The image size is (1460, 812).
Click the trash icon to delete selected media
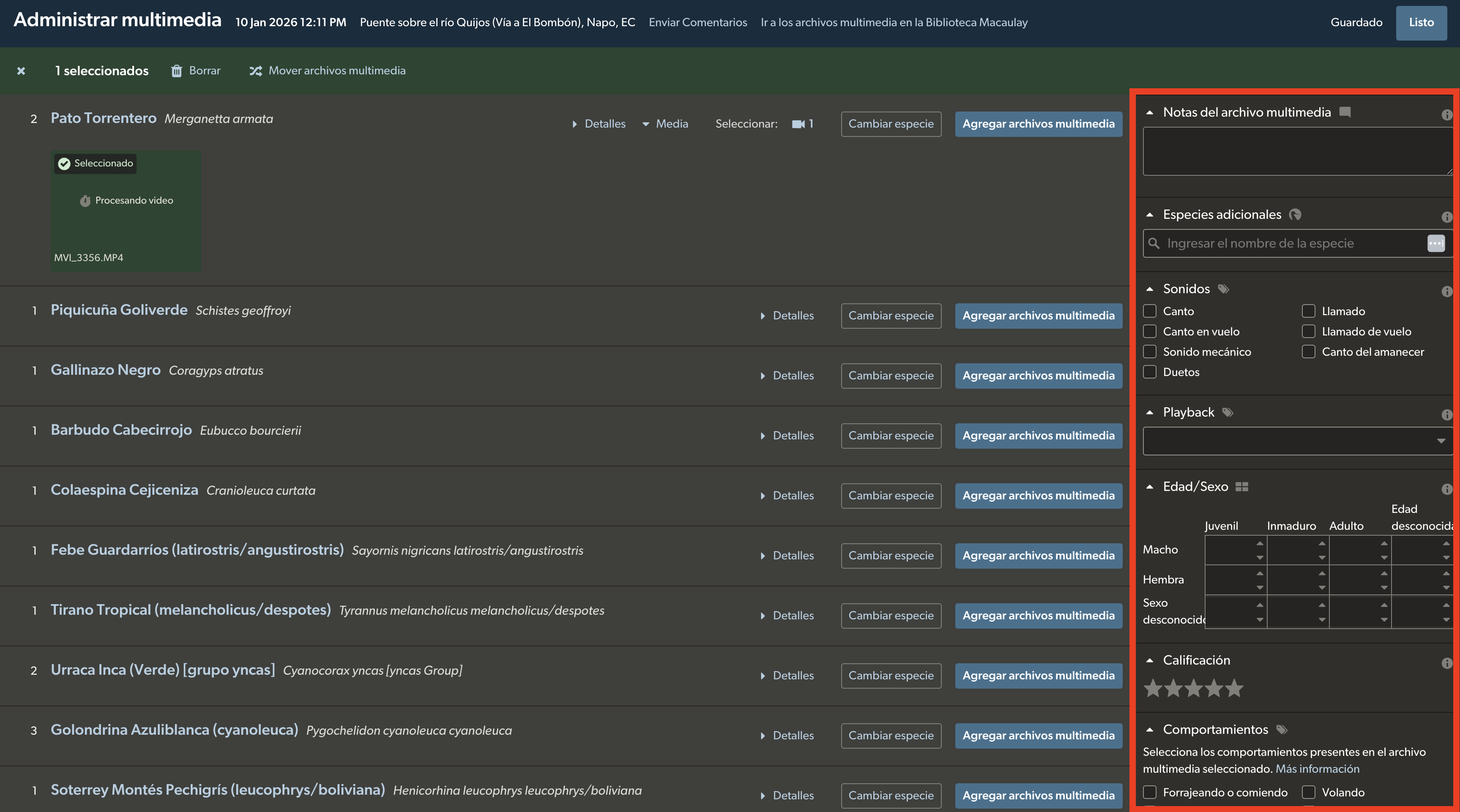(177, 71)
